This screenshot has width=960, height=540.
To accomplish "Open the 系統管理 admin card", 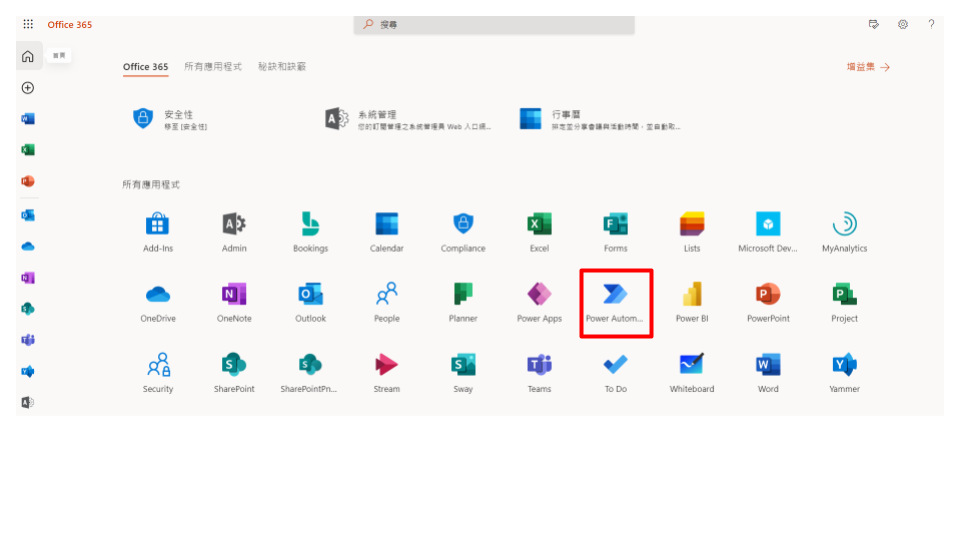I will 408,119.
